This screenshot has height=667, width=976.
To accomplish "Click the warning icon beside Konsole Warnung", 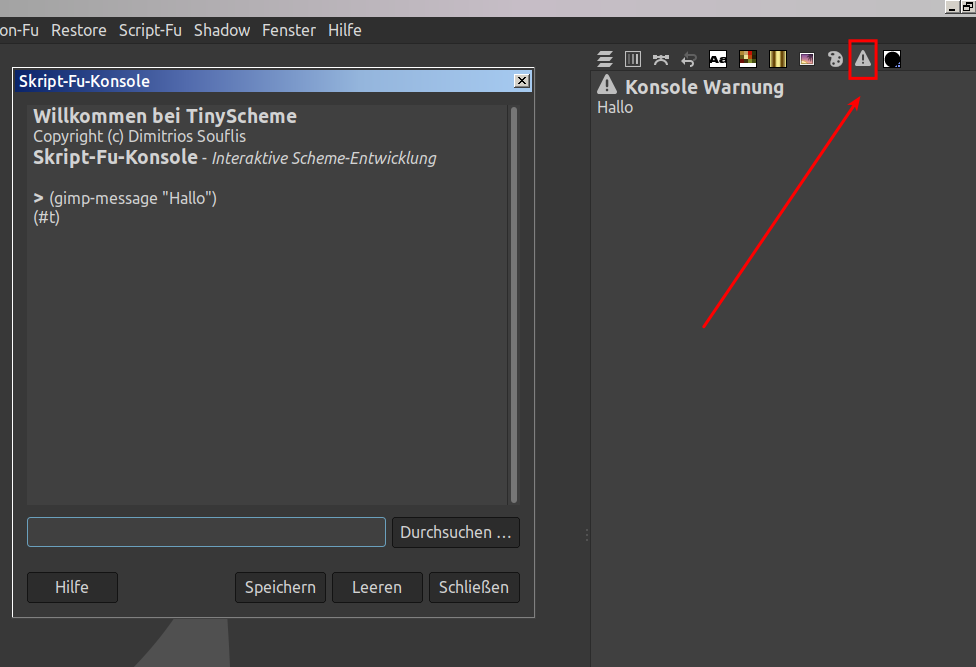I will (x=607, y=85).
